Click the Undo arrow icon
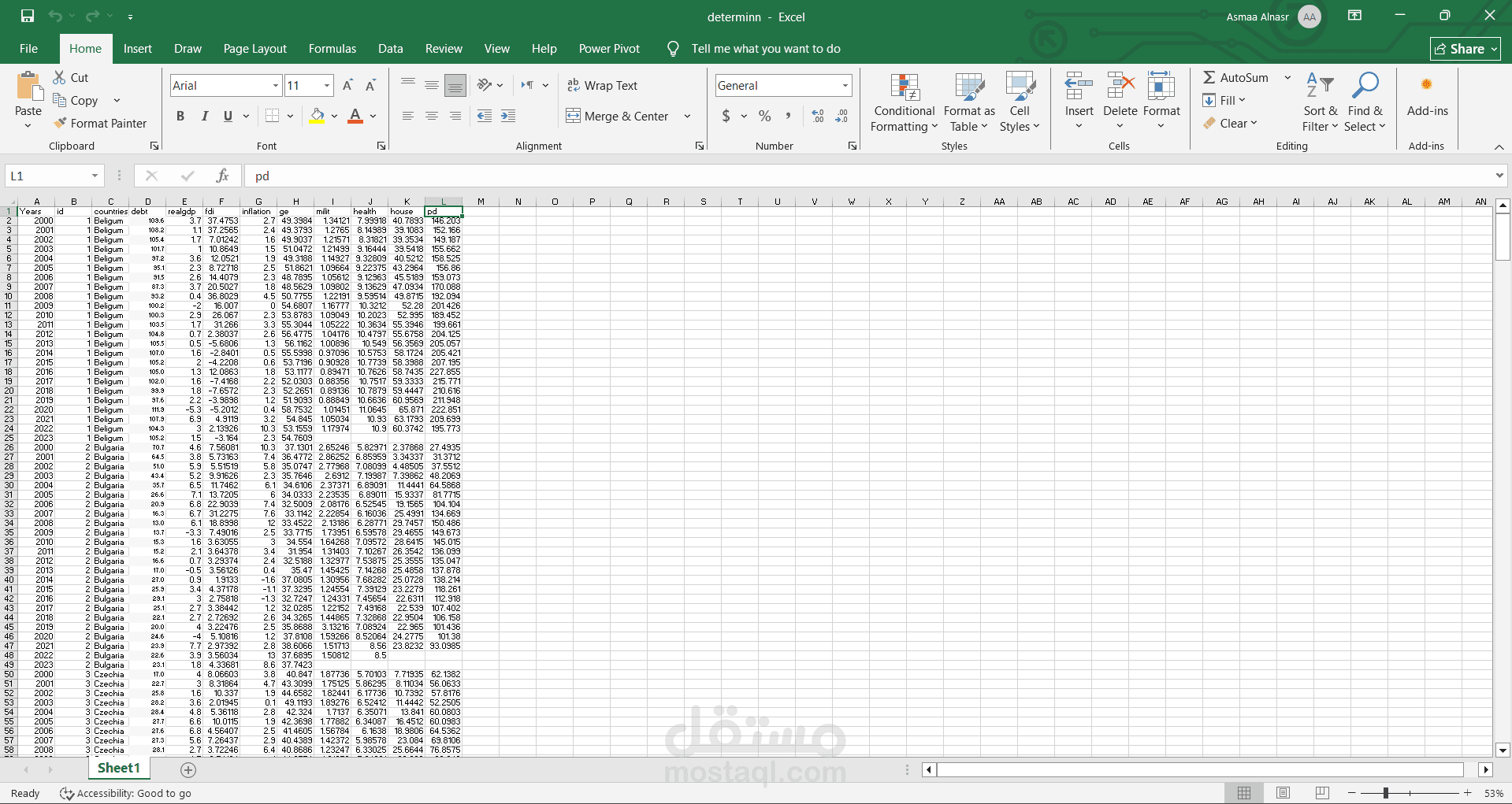Screen dimensions: 1512x804 coord(54,16)
